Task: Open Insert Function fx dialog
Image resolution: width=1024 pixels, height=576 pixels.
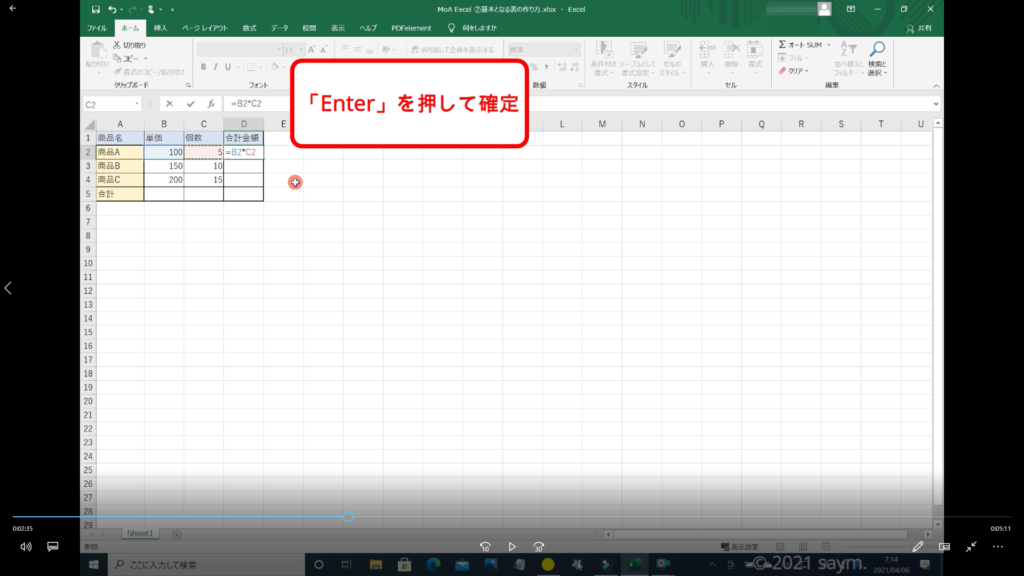Action: [x=210, y=104]
